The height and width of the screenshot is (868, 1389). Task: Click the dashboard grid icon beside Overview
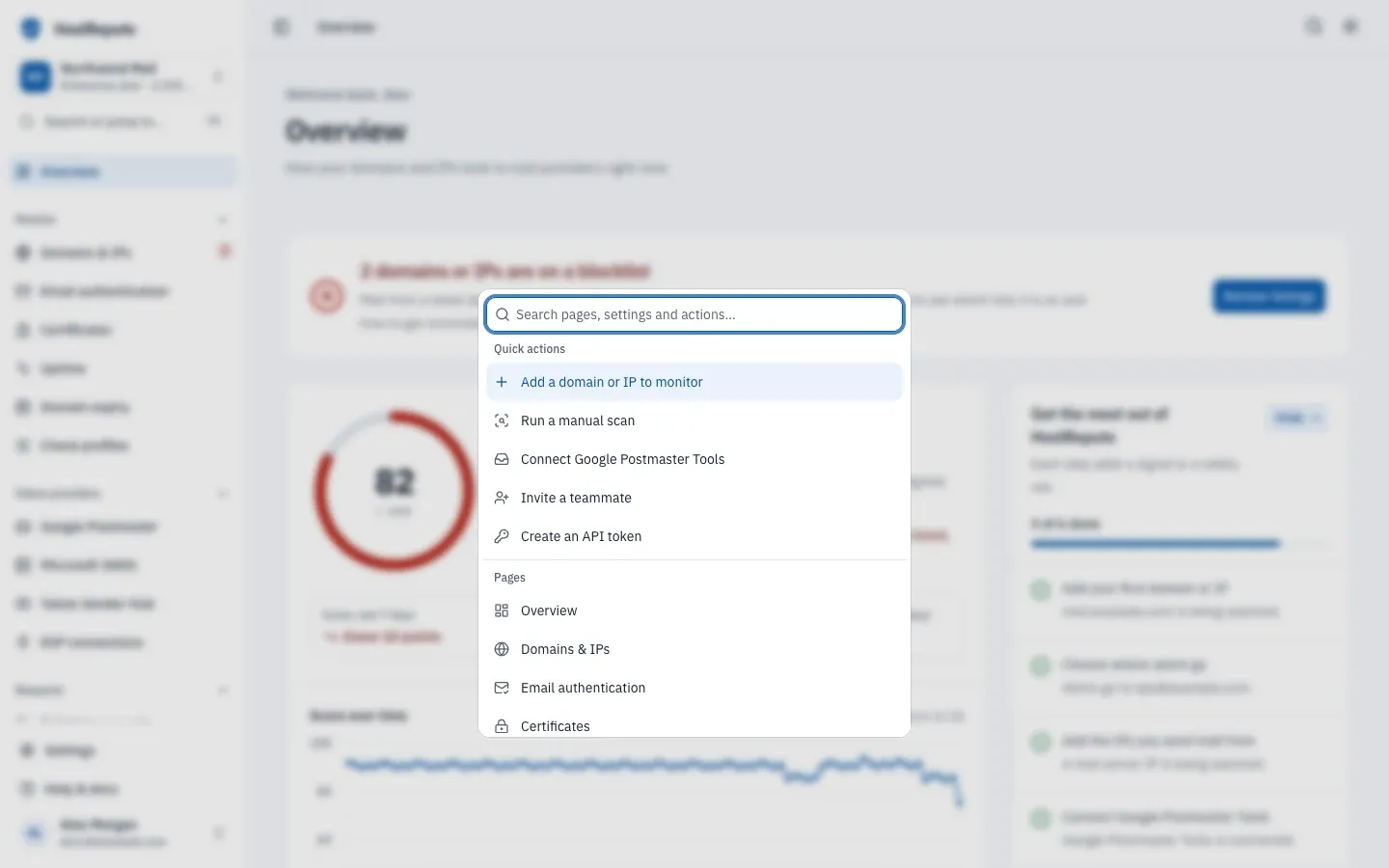(502, 610)
